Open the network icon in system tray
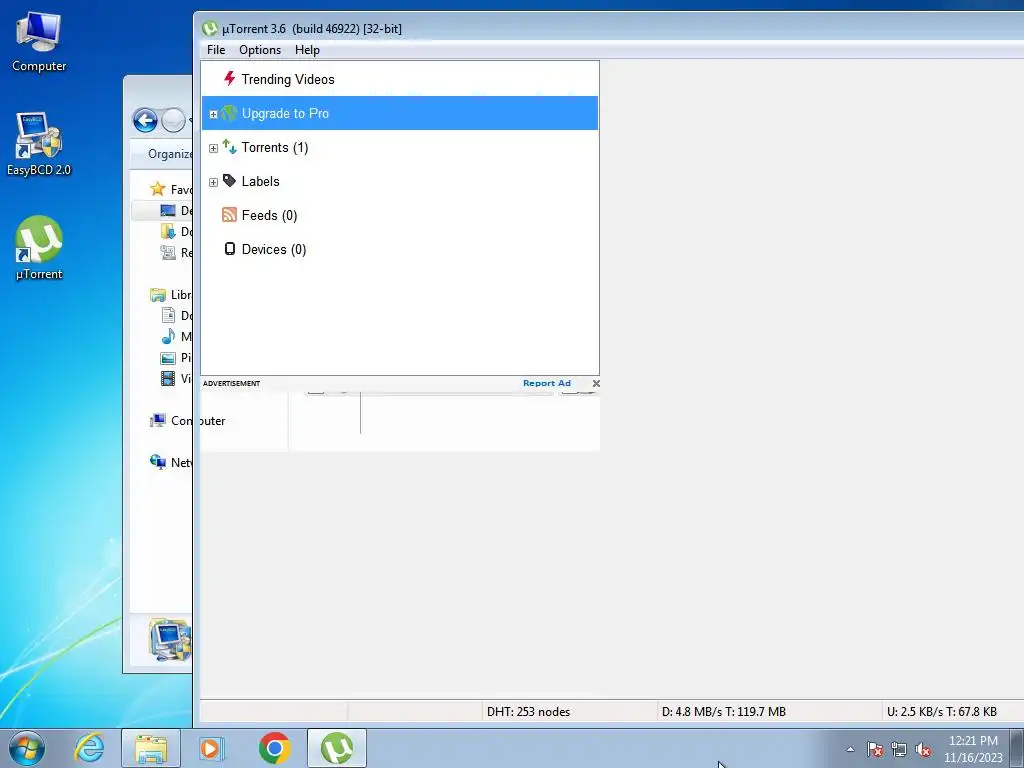Viewport: 1024px width, 768px height. tap(899, 749)
